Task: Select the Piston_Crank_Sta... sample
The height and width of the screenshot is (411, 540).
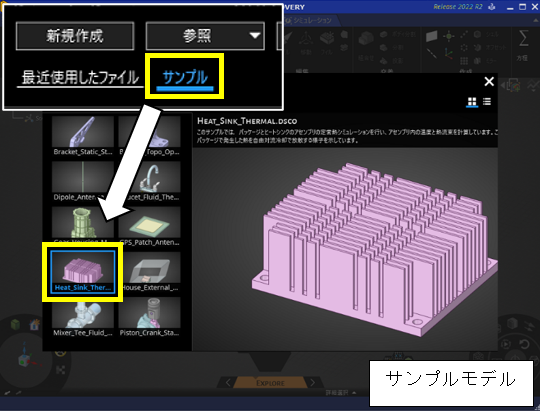Action: [x=149, y=317]
